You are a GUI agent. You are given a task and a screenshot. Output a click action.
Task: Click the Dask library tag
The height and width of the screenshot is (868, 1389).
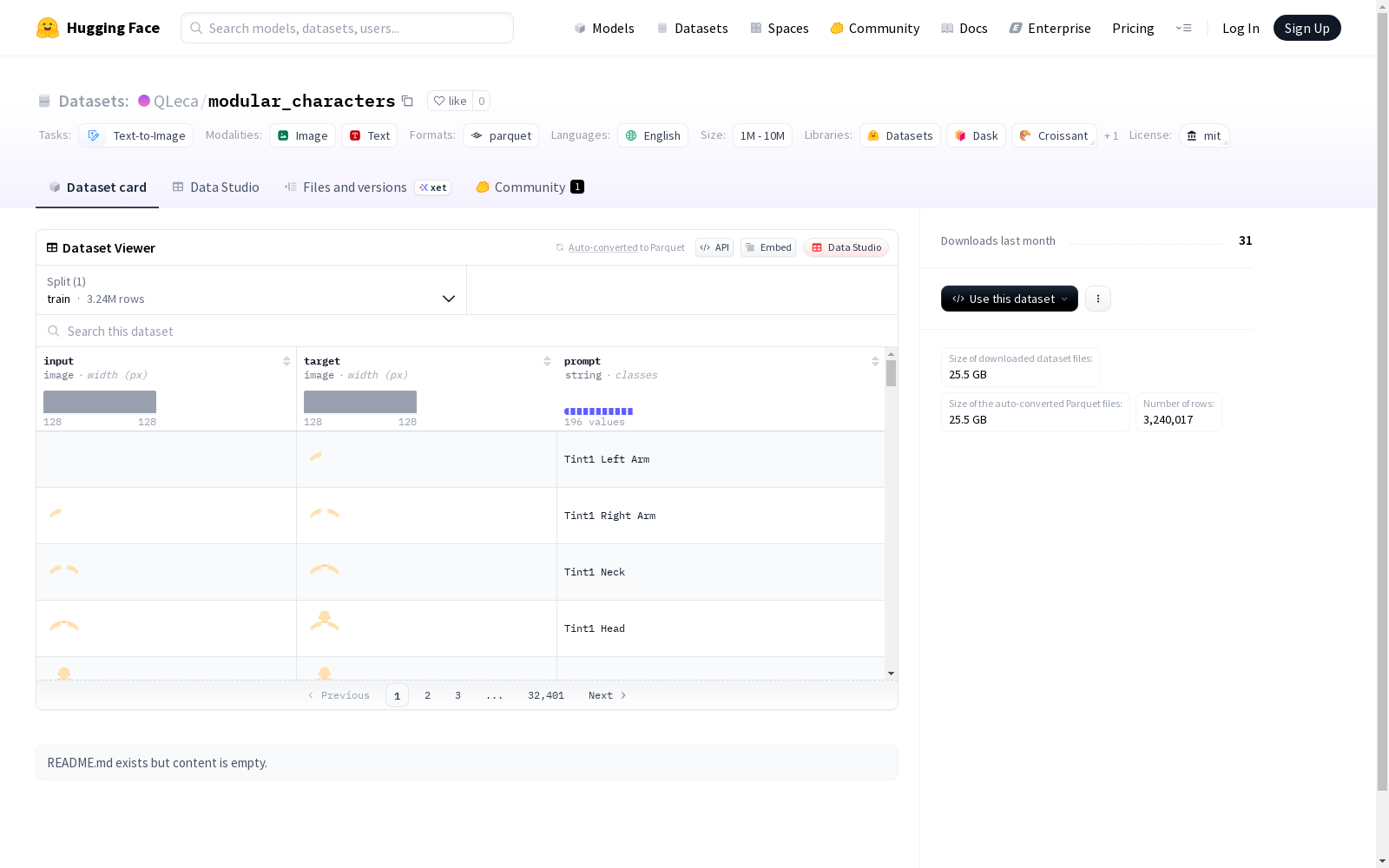976,135
